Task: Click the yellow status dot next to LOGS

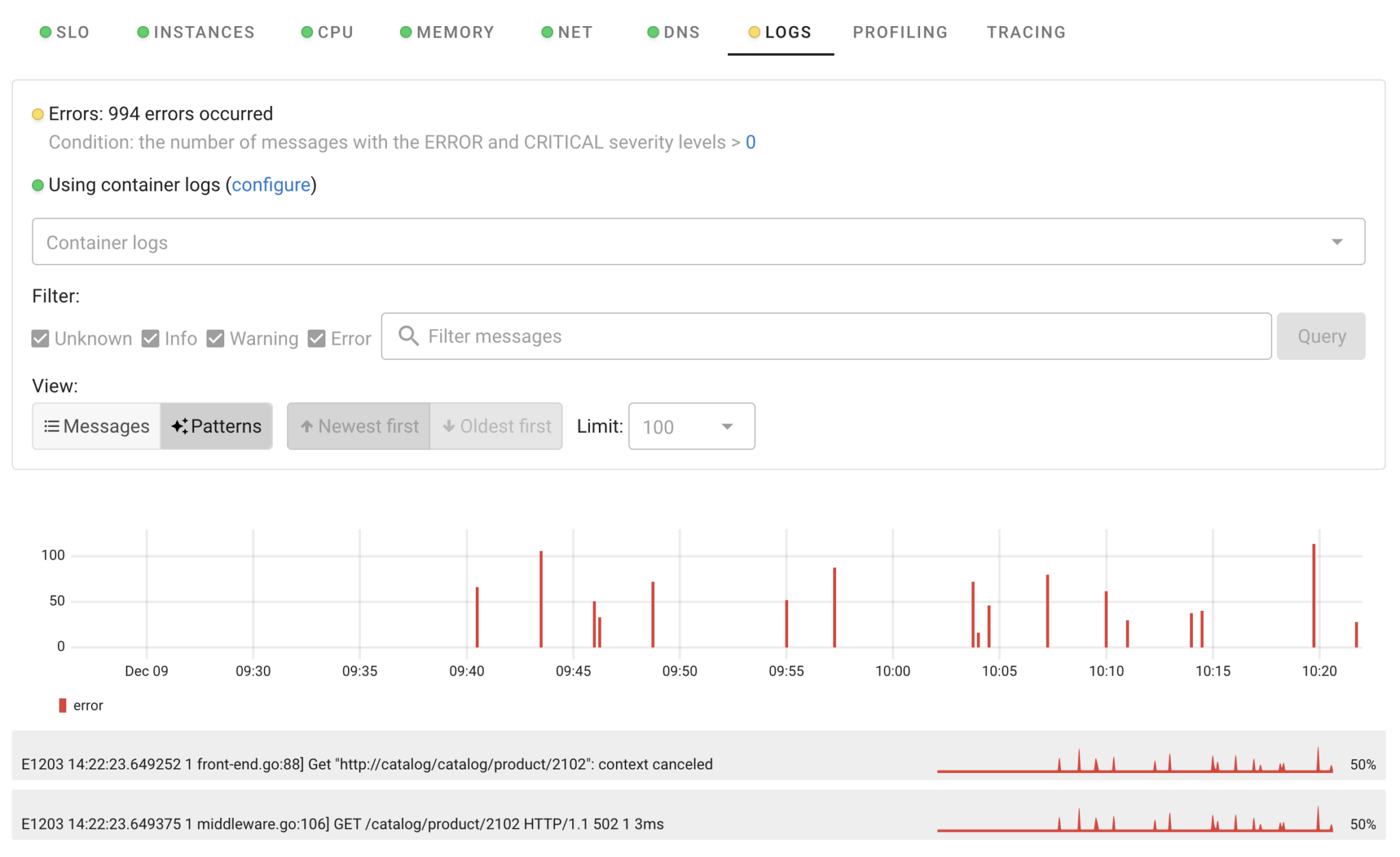Action: click(x=754, y=31)
